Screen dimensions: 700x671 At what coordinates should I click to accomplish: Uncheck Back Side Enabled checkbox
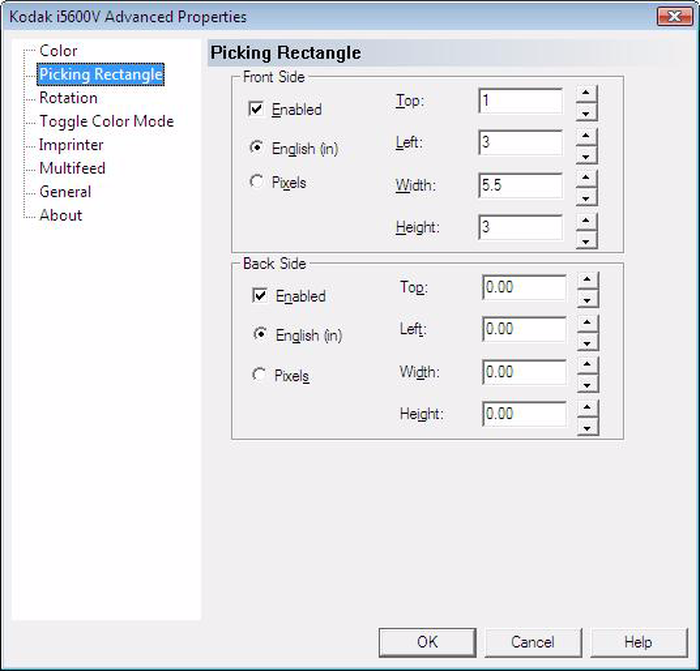pyautogui.click(x=260, y=295)
